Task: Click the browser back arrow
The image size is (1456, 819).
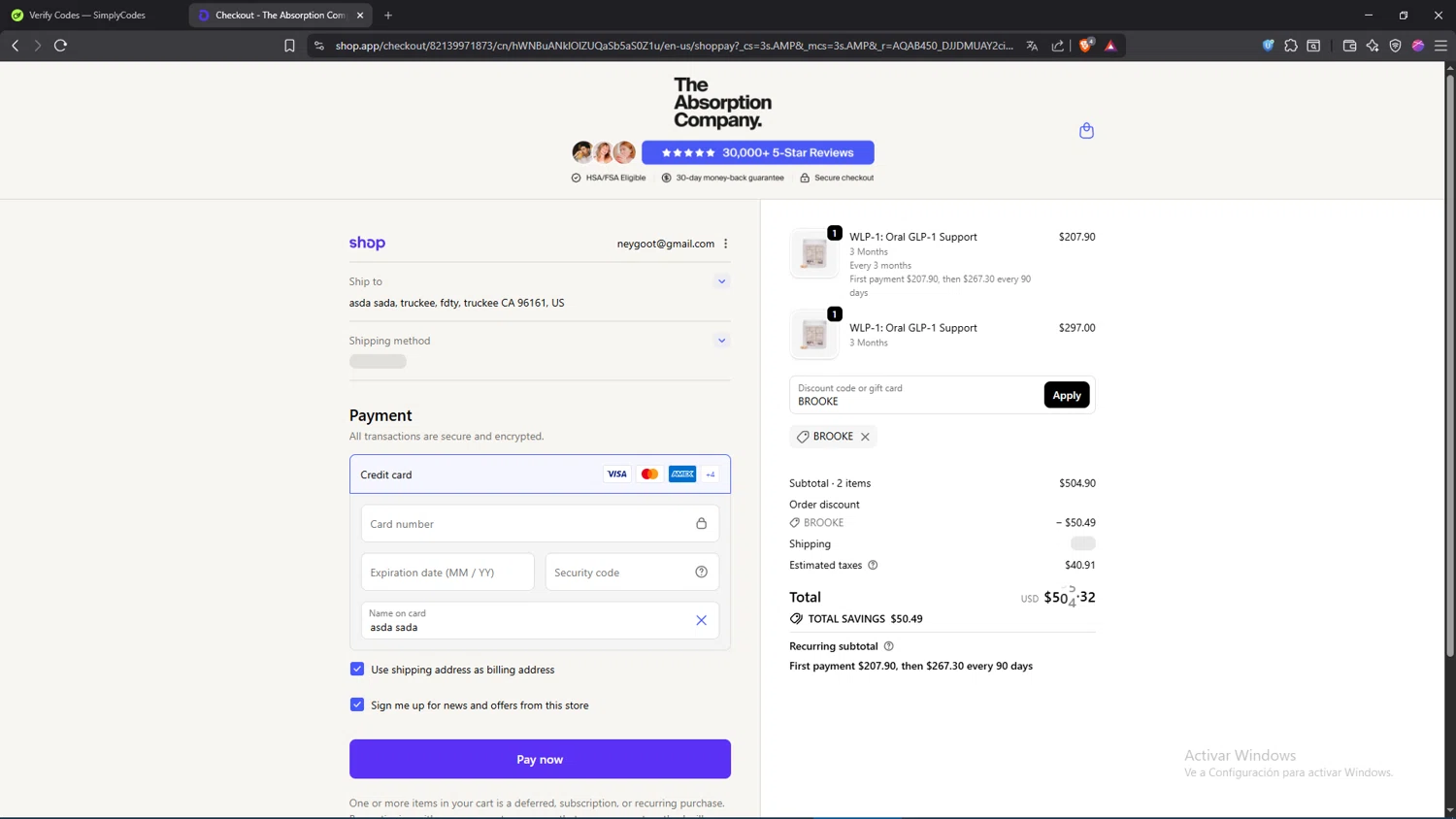Action: coord(16,46)
